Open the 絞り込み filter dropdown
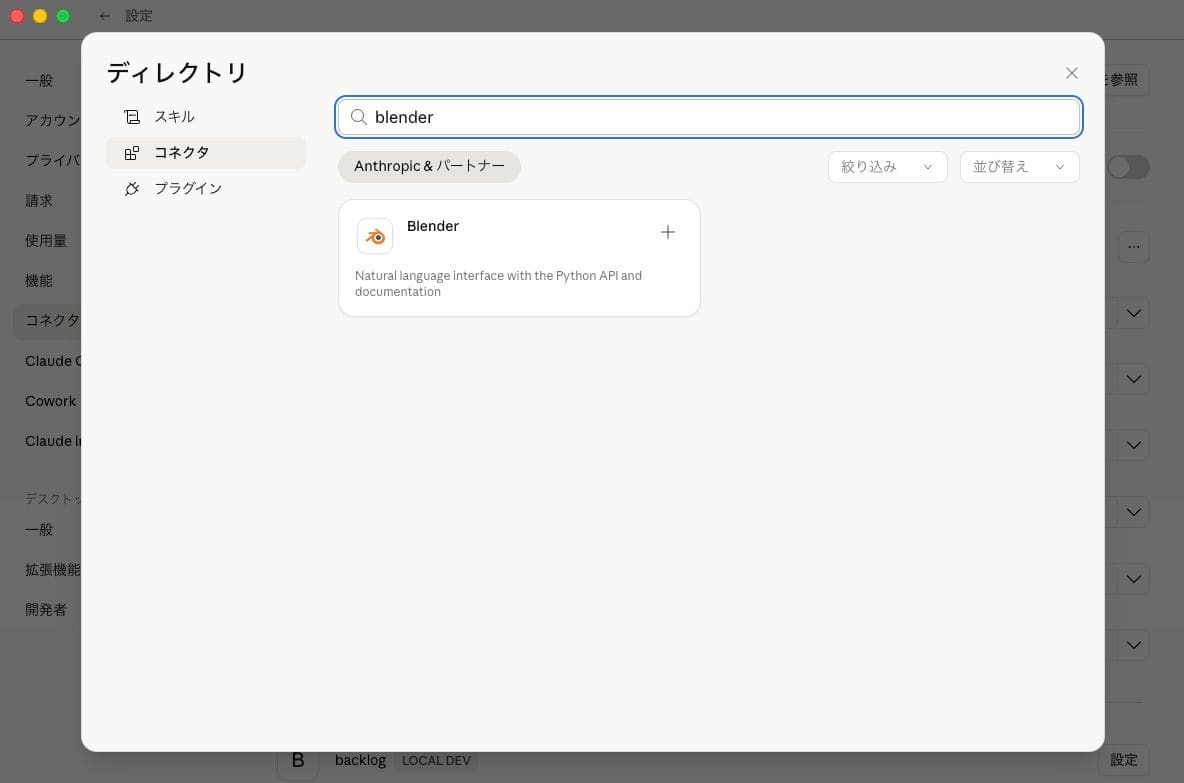The height and width of the screenshot is (783, 1184). click(886, 167)
